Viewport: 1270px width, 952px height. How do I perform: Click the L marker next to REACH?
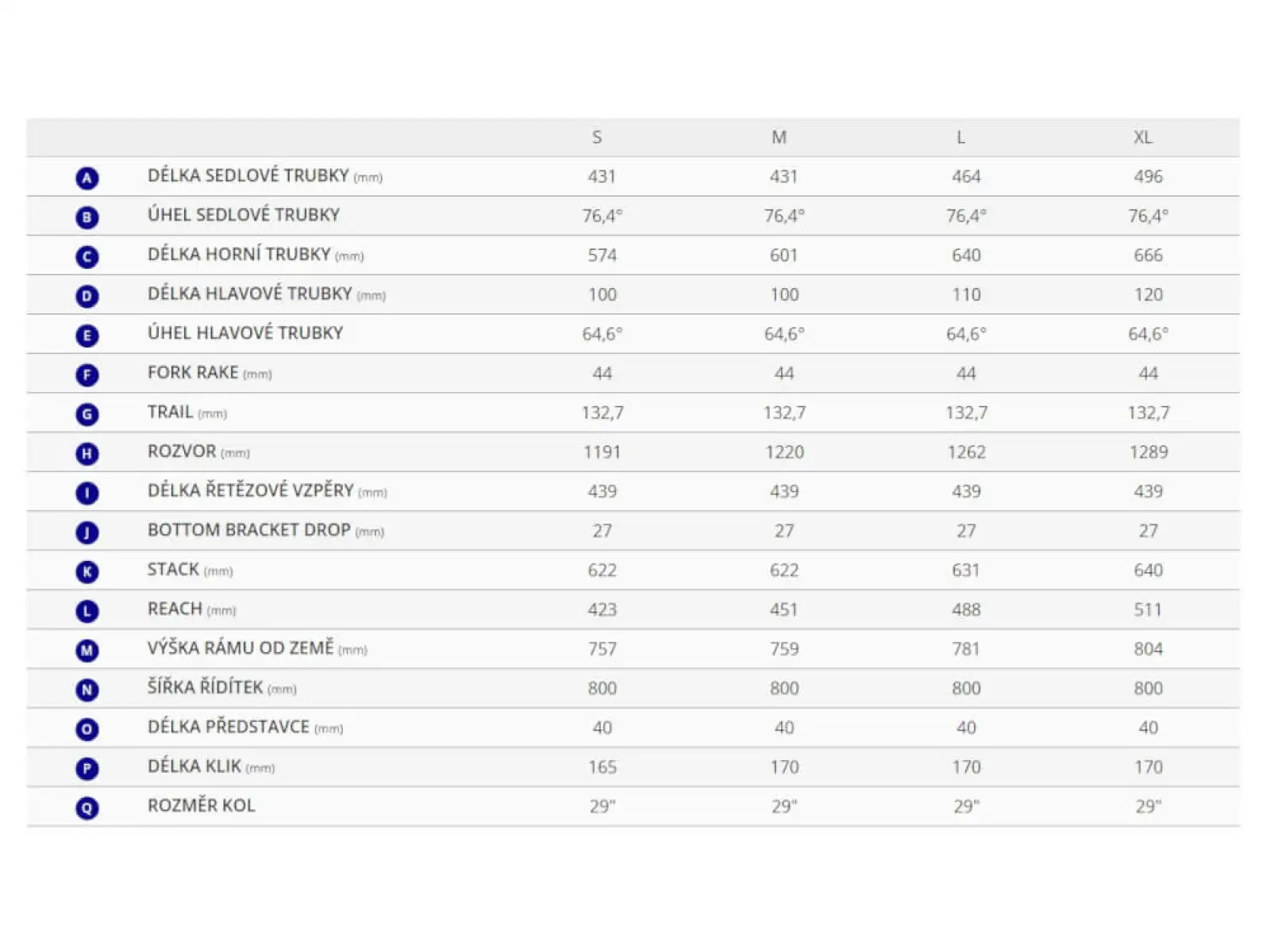[87, 611]
